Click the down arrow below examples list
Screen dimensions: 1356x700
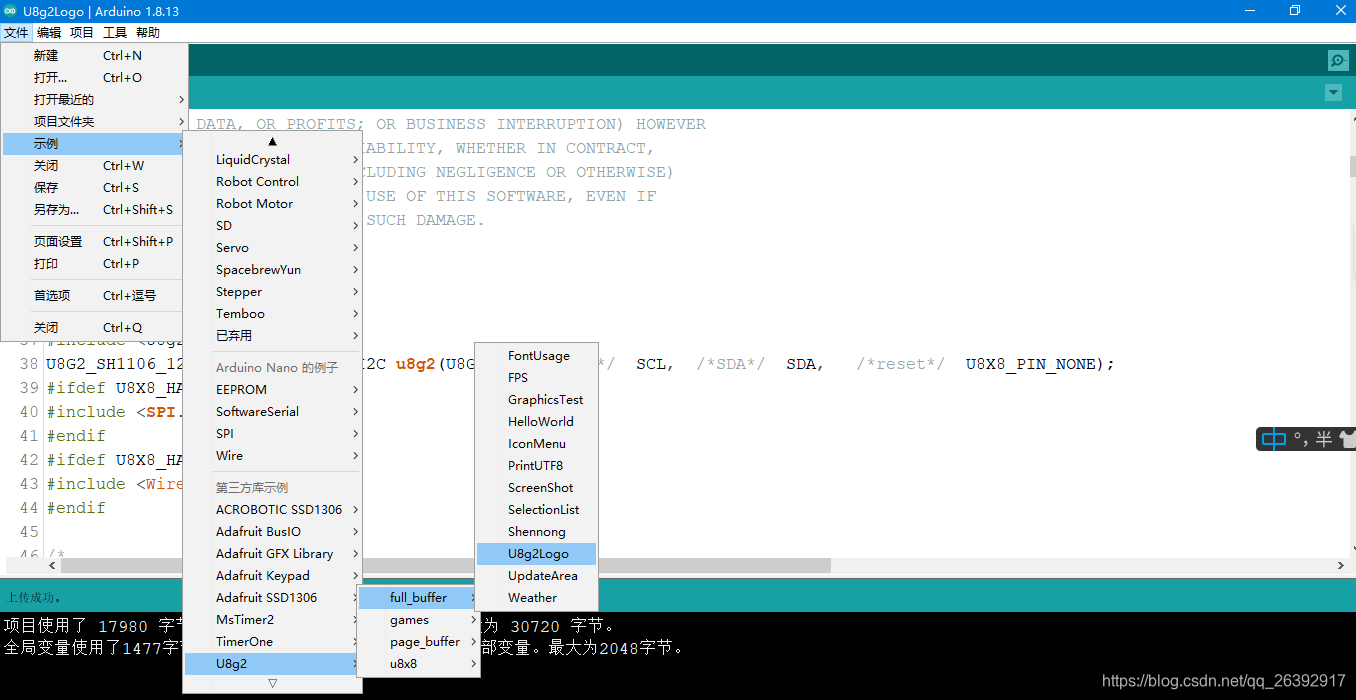[272, 683]
